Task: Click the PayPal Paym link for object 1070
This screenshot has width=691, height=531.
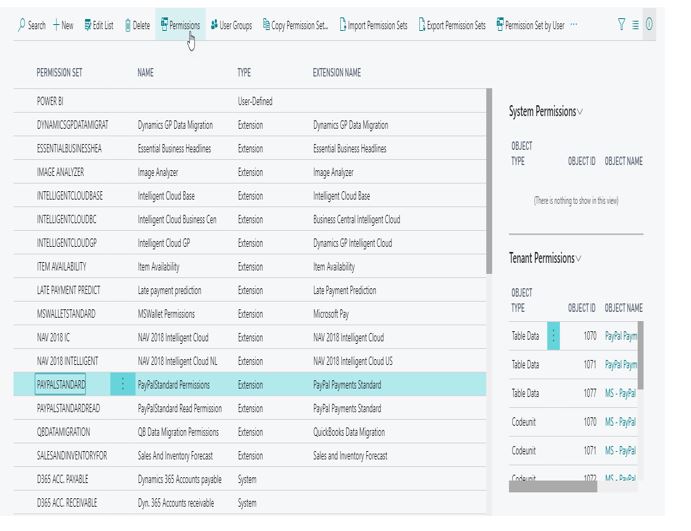Action: [621, 336]
